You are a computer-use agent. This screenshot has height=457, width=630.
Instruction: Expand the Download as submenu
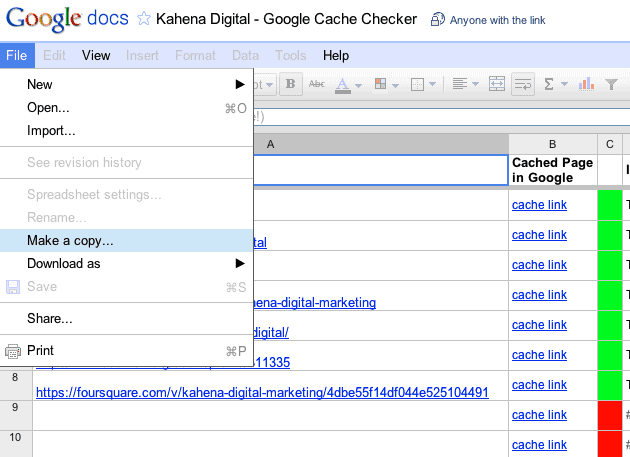[127, 264]
